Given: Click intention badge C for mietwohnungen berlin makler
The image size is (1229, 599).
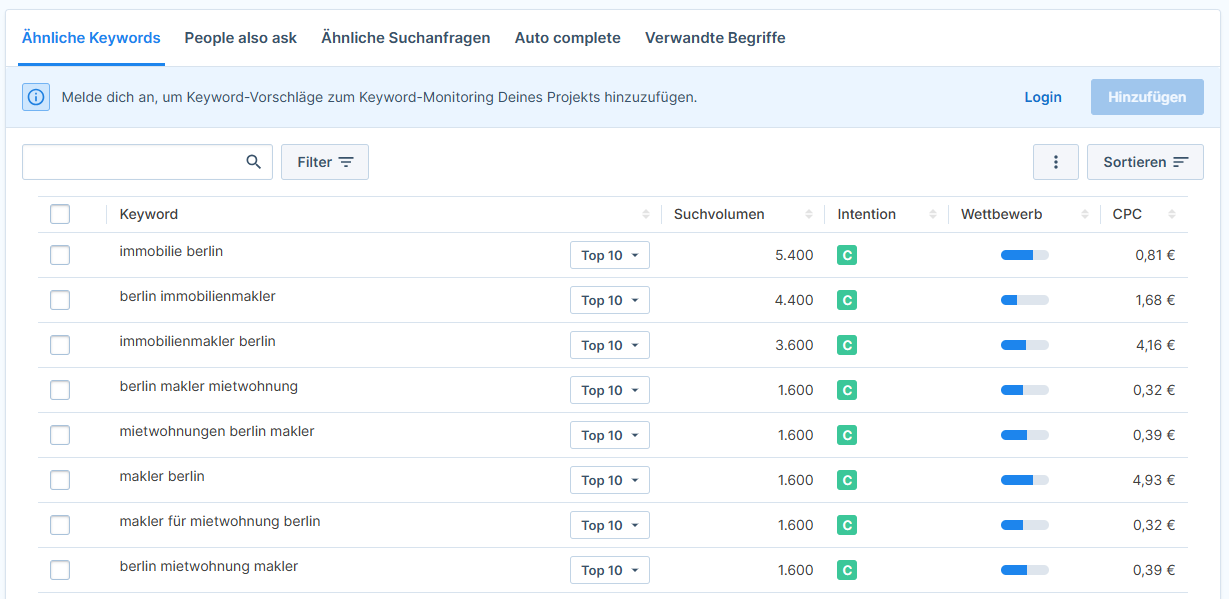Looking at the screenshot, I should pos(847,435).
